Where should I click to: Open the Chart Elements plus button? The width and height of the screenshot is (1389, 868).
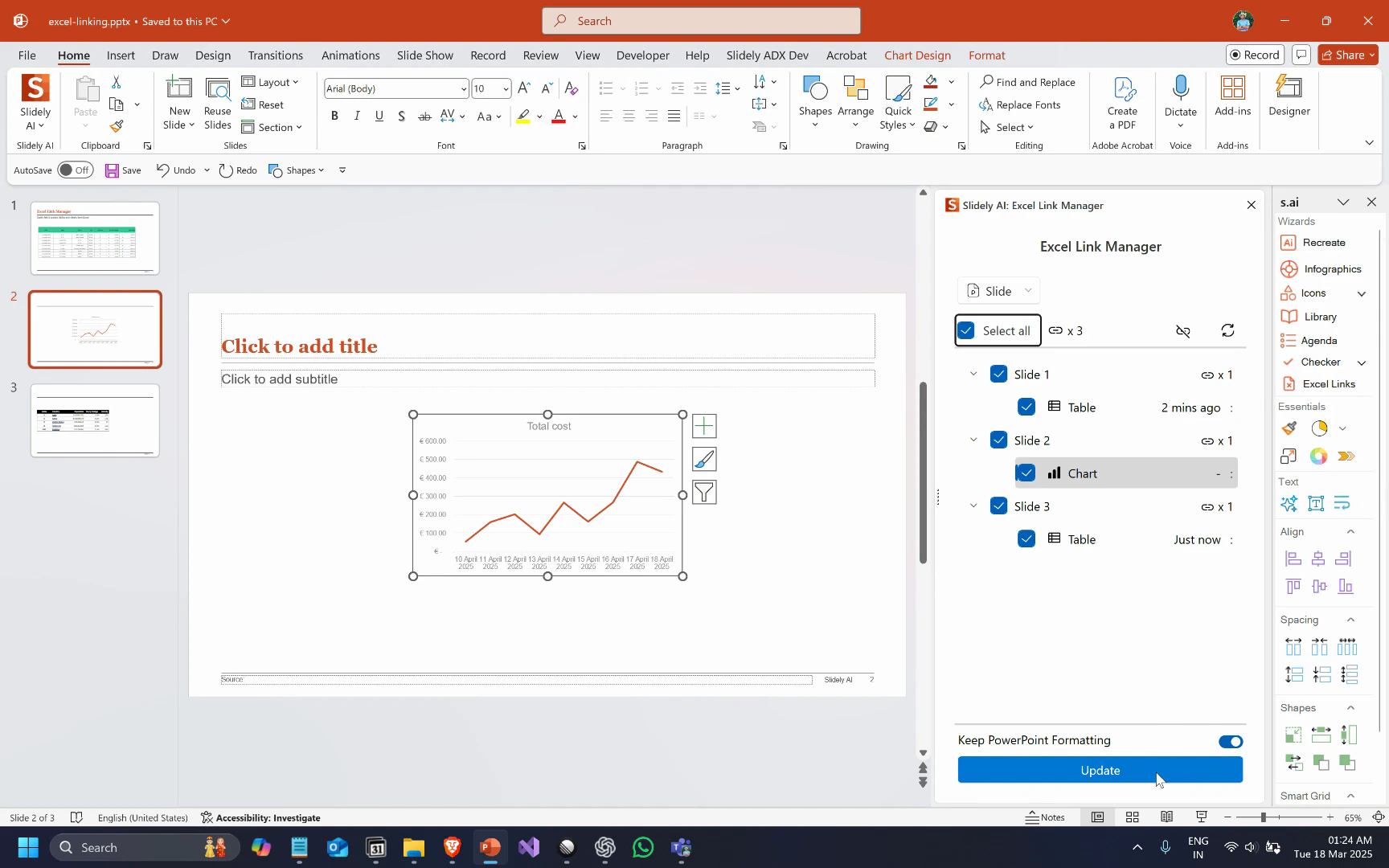[x=703, y=426]
